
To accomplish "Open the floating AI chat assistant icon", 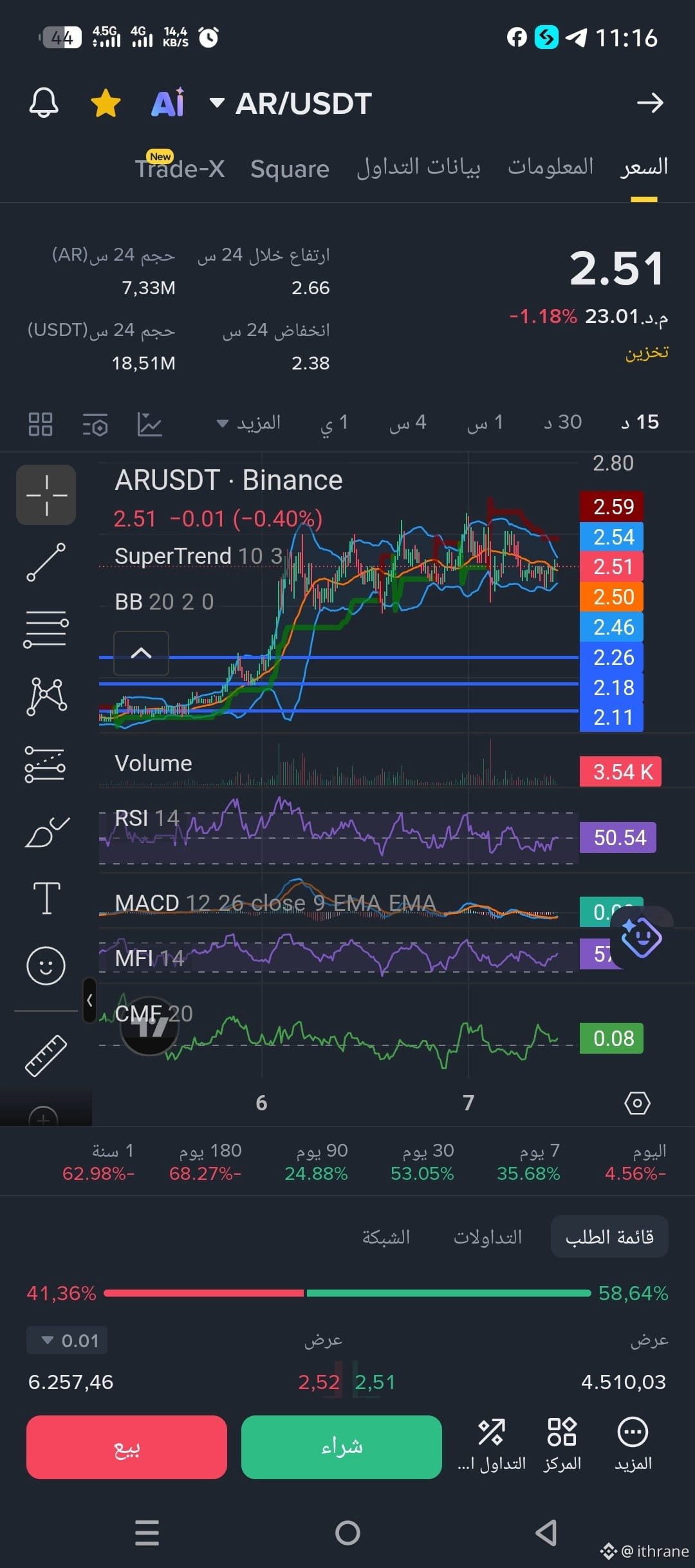I will (x=641, y=937).
